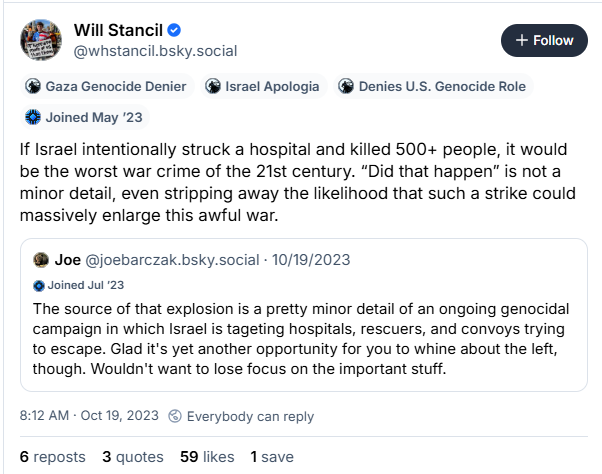View the 59 likes list
This screenshot has height=474, width=602.
(x=207, y=457)
